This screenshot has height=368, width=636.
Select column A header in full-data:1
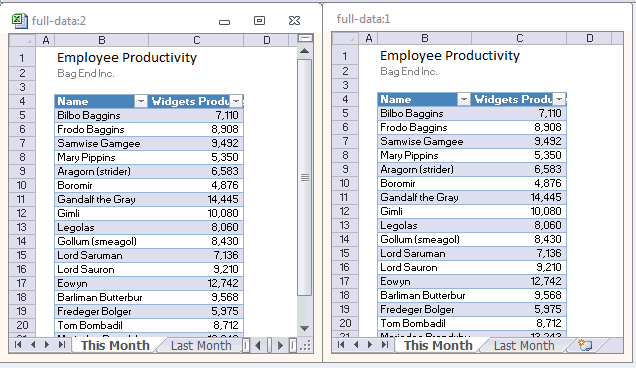[x=368, y=38]
